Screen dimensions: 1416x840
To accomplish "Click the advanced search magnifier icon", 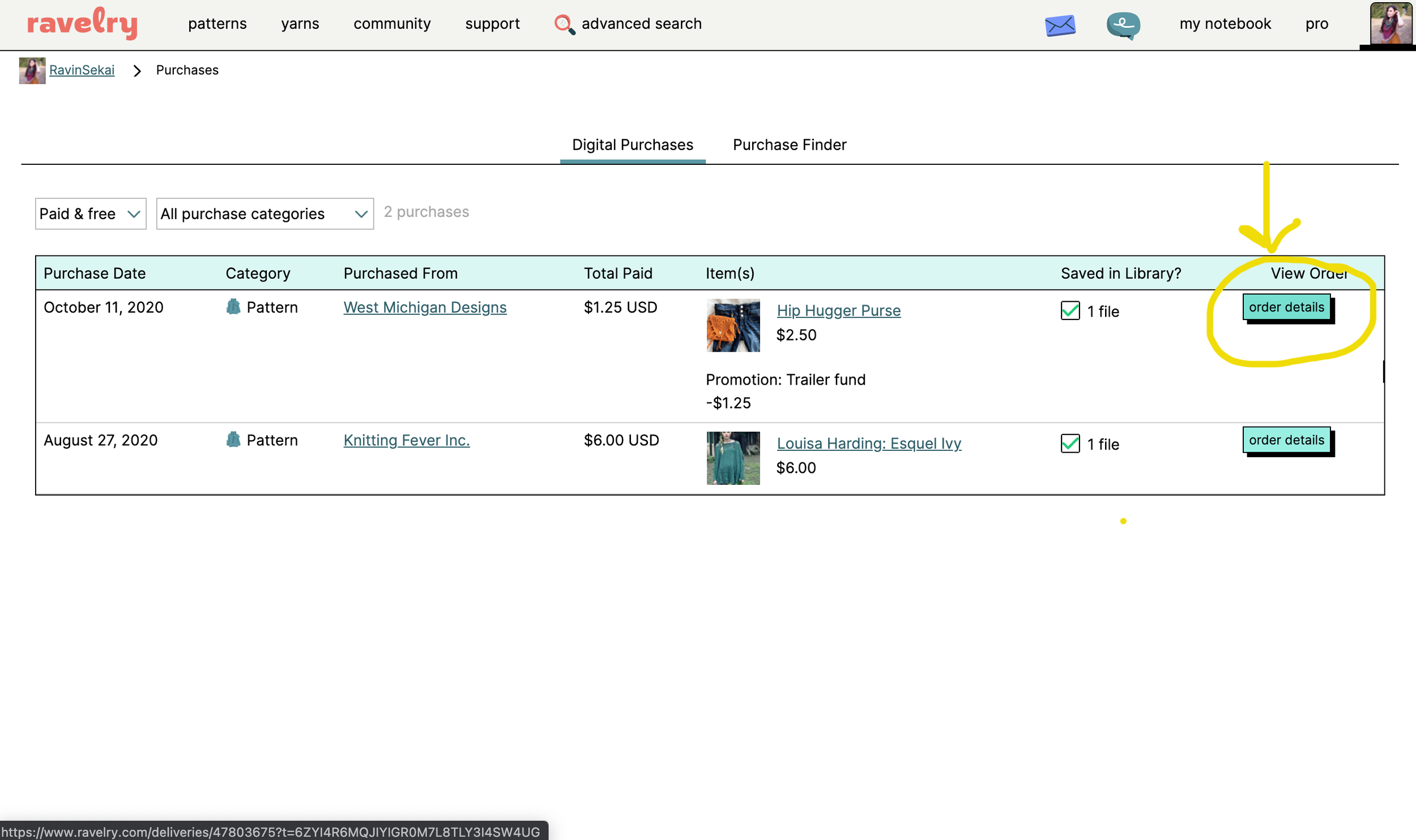I will pyautogui.click(x=564, y=24).
